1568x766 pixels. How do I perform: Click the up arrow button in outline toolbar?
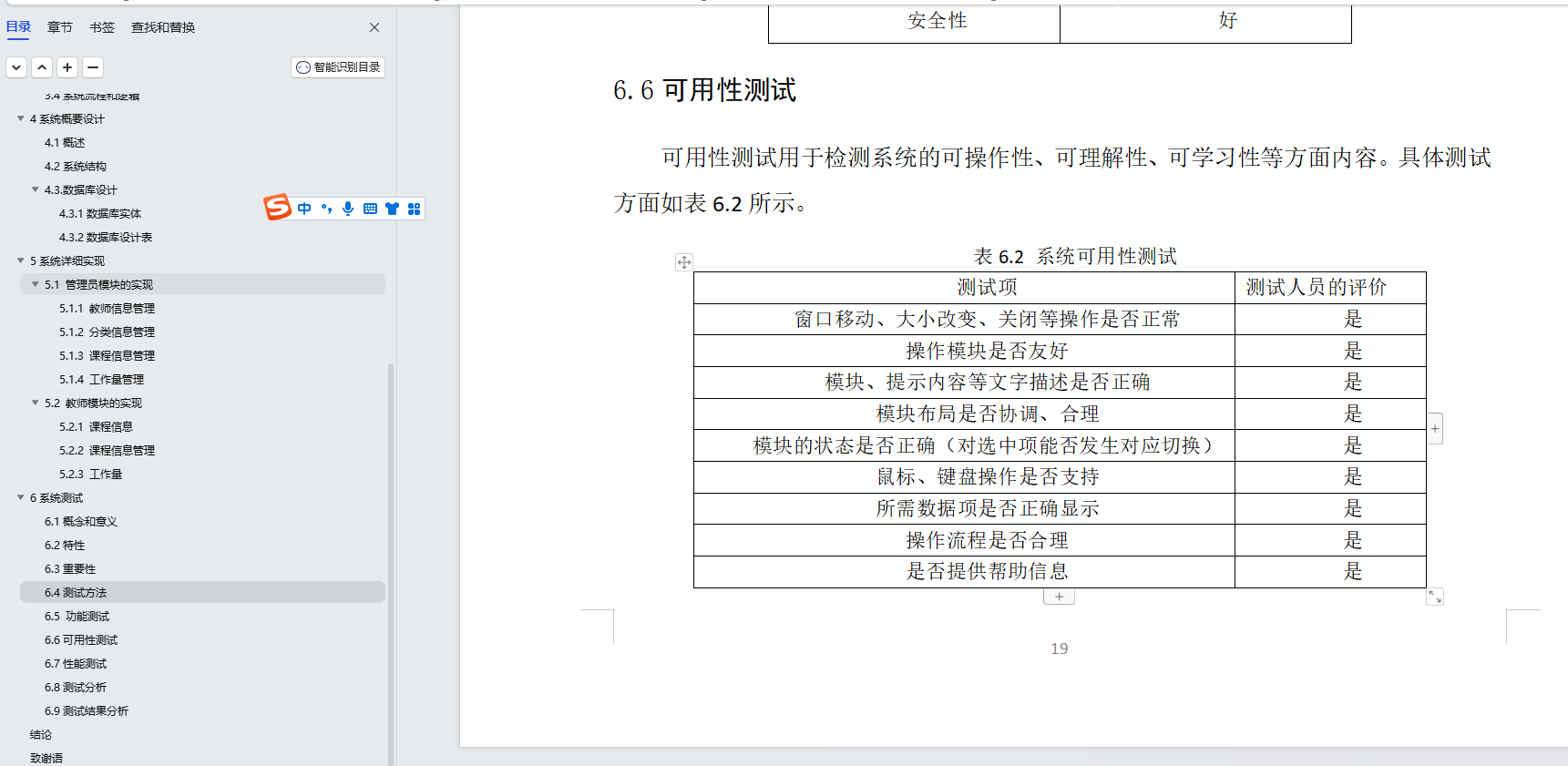42,67
